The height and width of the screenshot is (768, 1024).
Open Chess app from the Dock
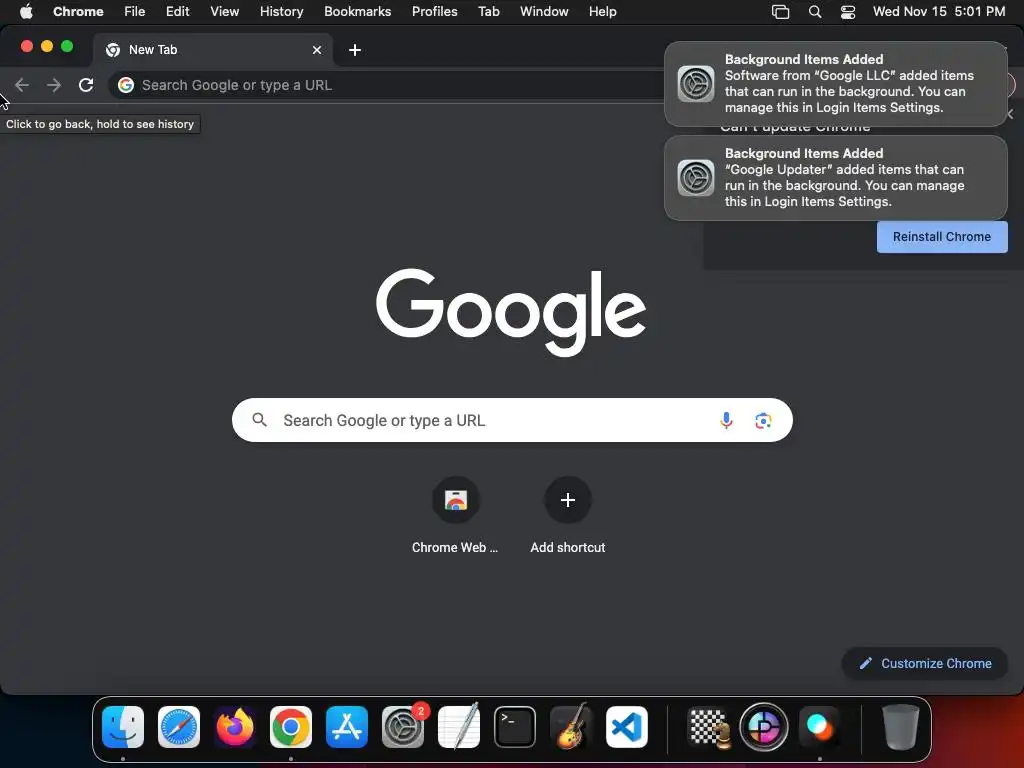(709, 727)
